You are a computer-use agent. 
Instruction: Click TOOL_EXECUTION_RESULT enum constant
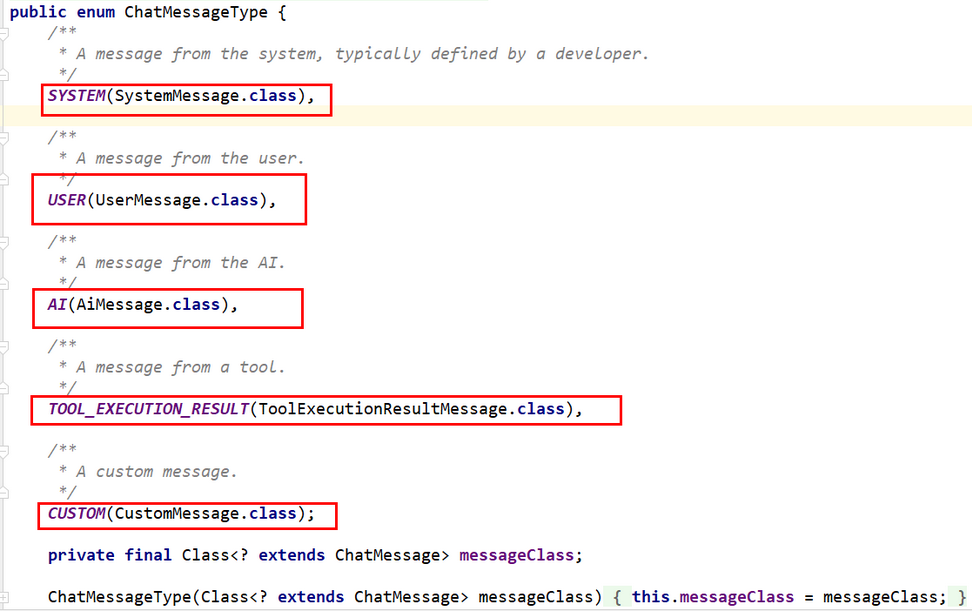148,409
